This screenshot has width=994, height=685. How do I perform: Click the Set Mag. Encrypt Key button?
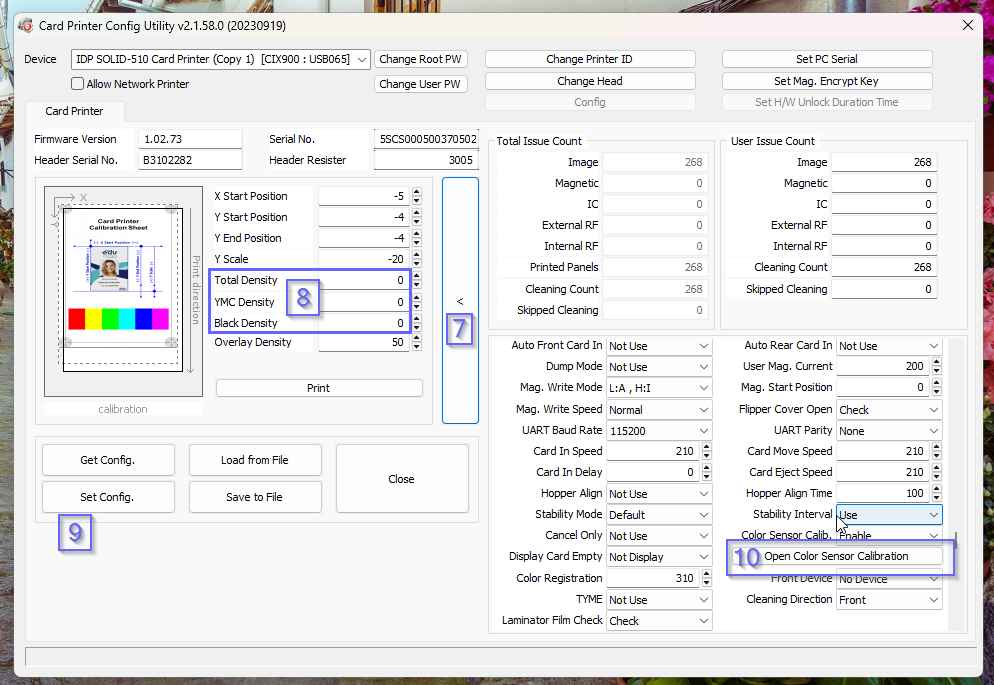pos(827,81)
